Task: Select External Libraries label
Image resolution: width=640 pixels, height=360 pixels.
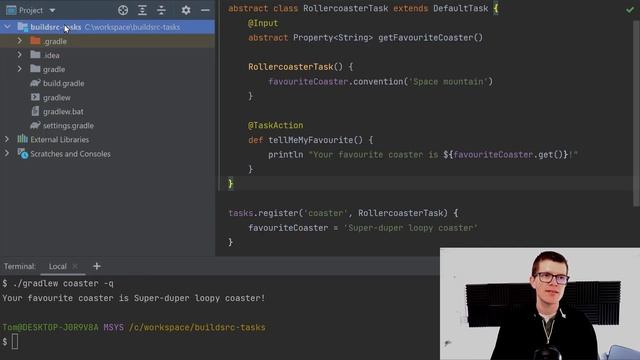Action: click(x=60, y=140)
